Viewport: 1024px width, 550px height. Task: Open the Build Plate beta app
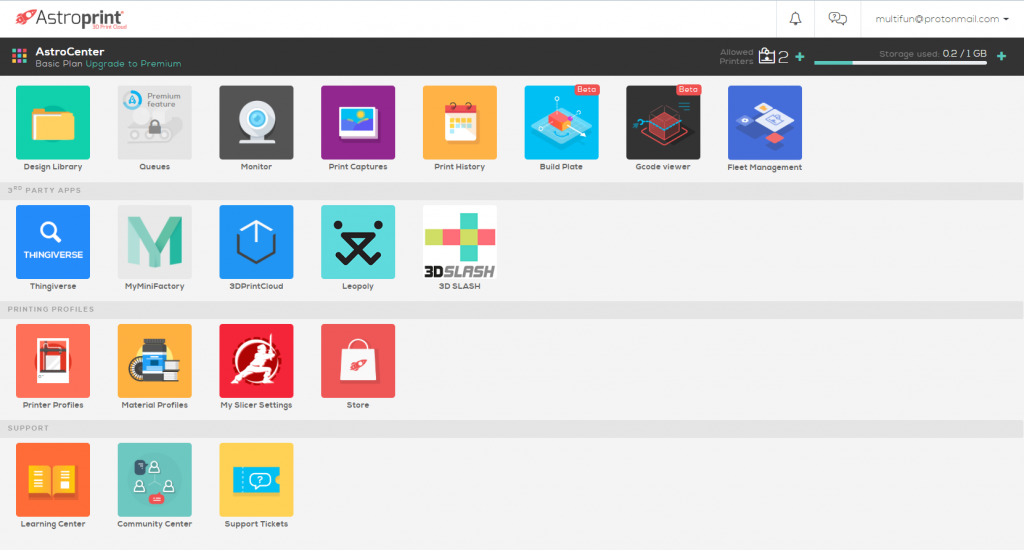coord(562,123)
